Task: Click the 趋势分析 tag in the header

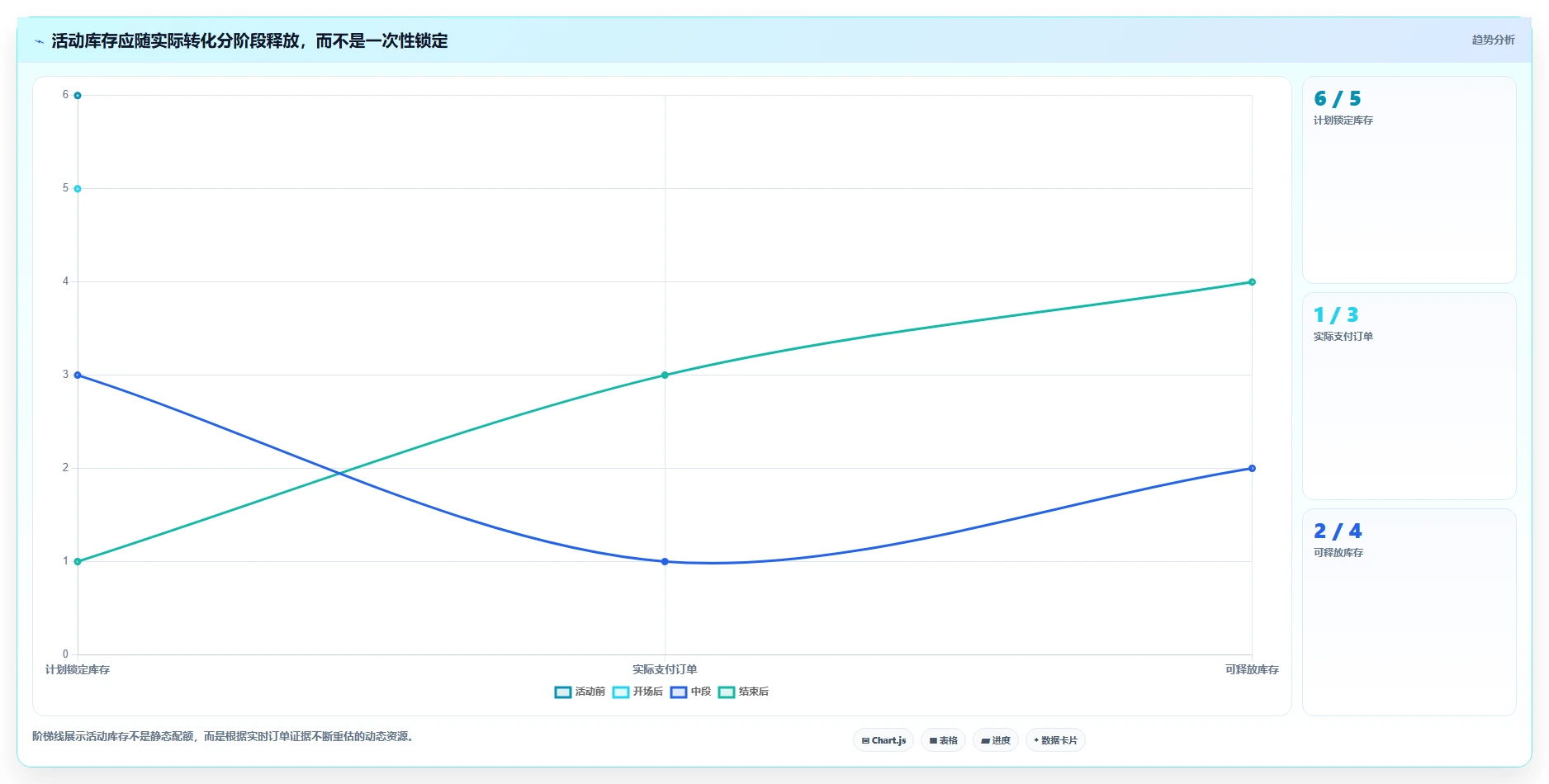Action: 1493,40
